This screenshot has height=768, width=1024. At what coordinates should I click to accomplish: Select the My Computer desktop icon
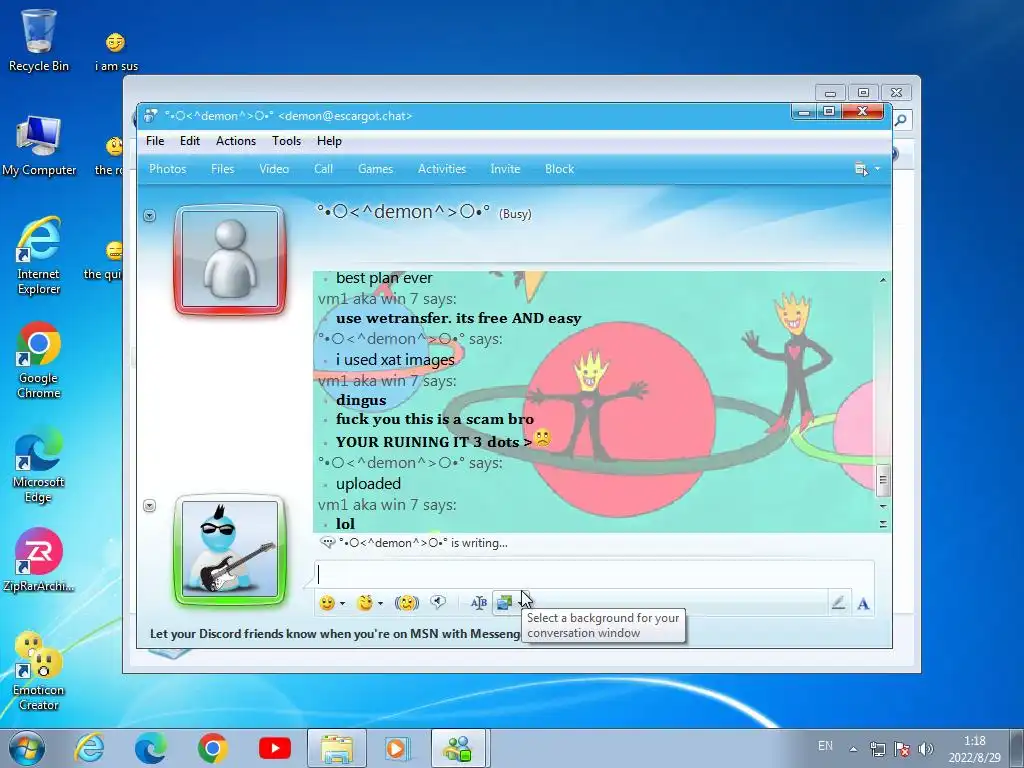pos(39,146)
